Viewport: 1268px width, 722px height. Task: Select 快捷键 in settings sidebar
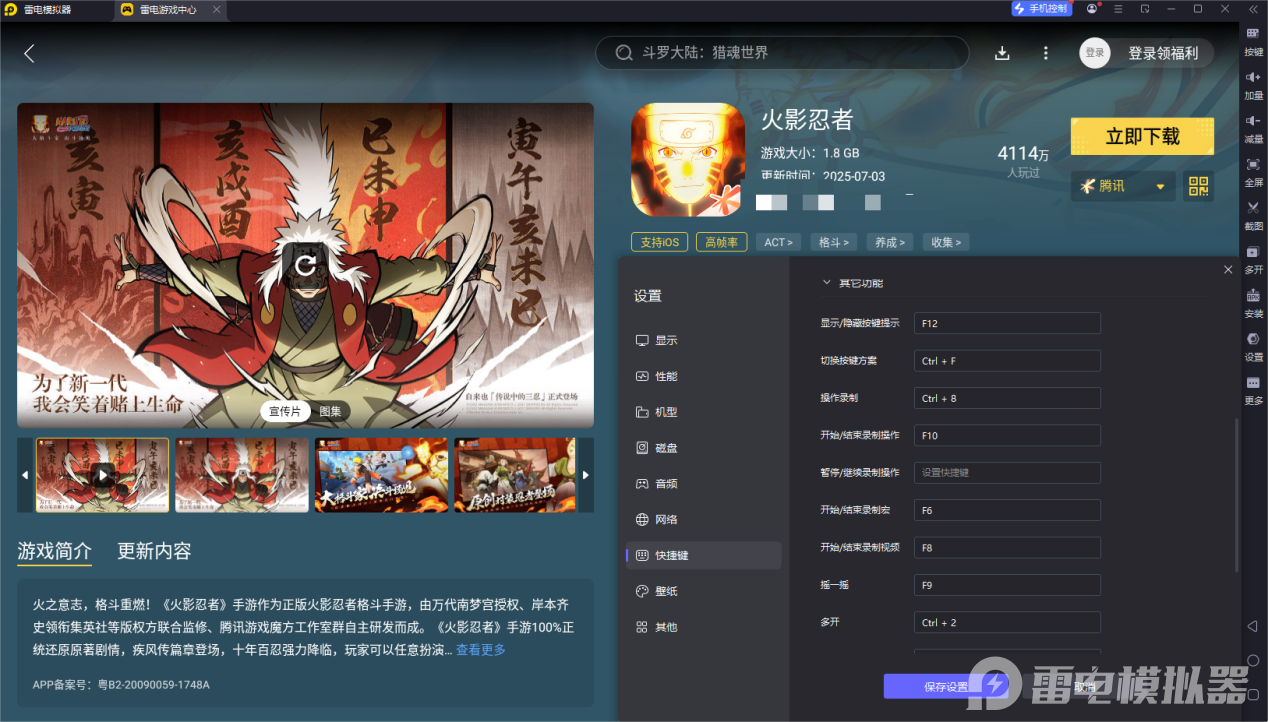click(x=703, y=555)
